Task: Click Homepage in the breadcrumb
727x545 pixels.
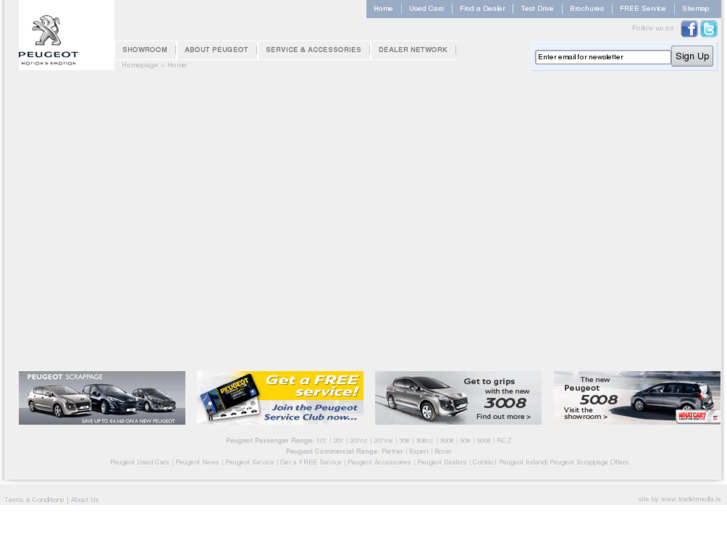Action: point(140,65)
